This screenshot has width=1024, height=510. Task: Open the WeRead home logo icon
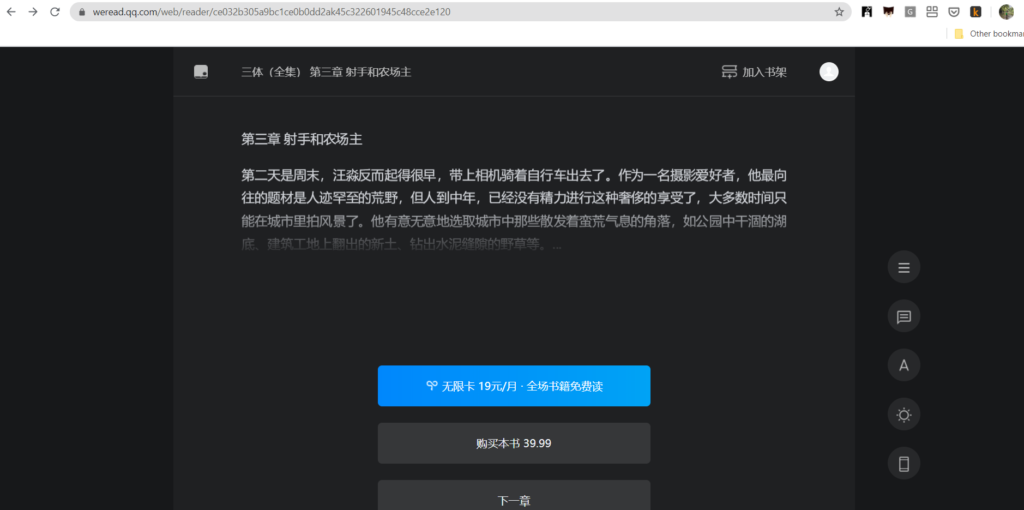pos(201,72)
